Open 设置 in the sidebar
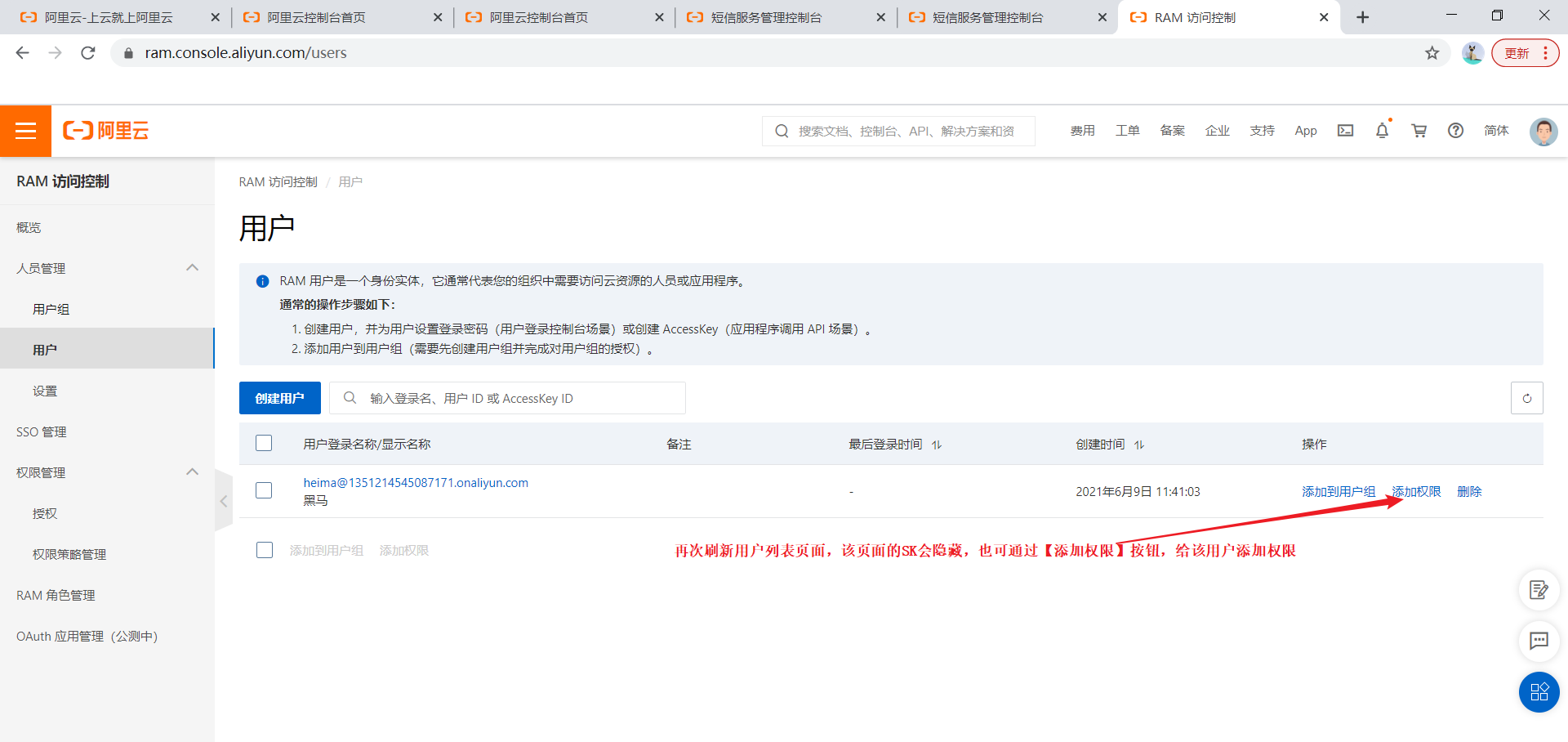 click(x=45, y=391)
